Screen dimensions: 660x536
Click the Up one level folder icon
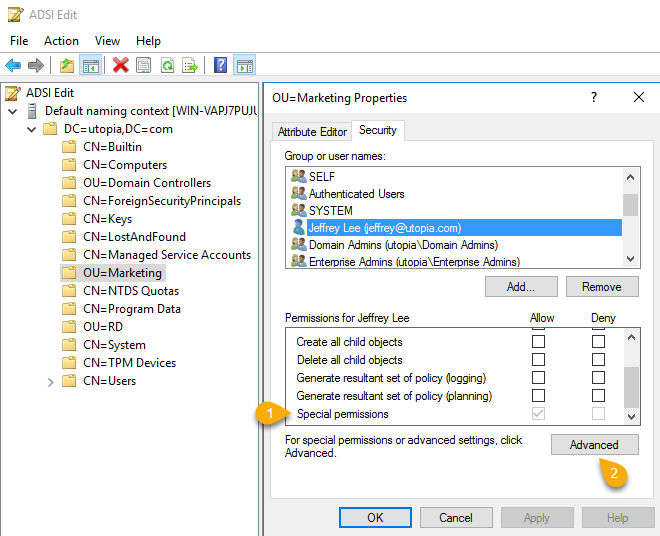click(66, 65)
